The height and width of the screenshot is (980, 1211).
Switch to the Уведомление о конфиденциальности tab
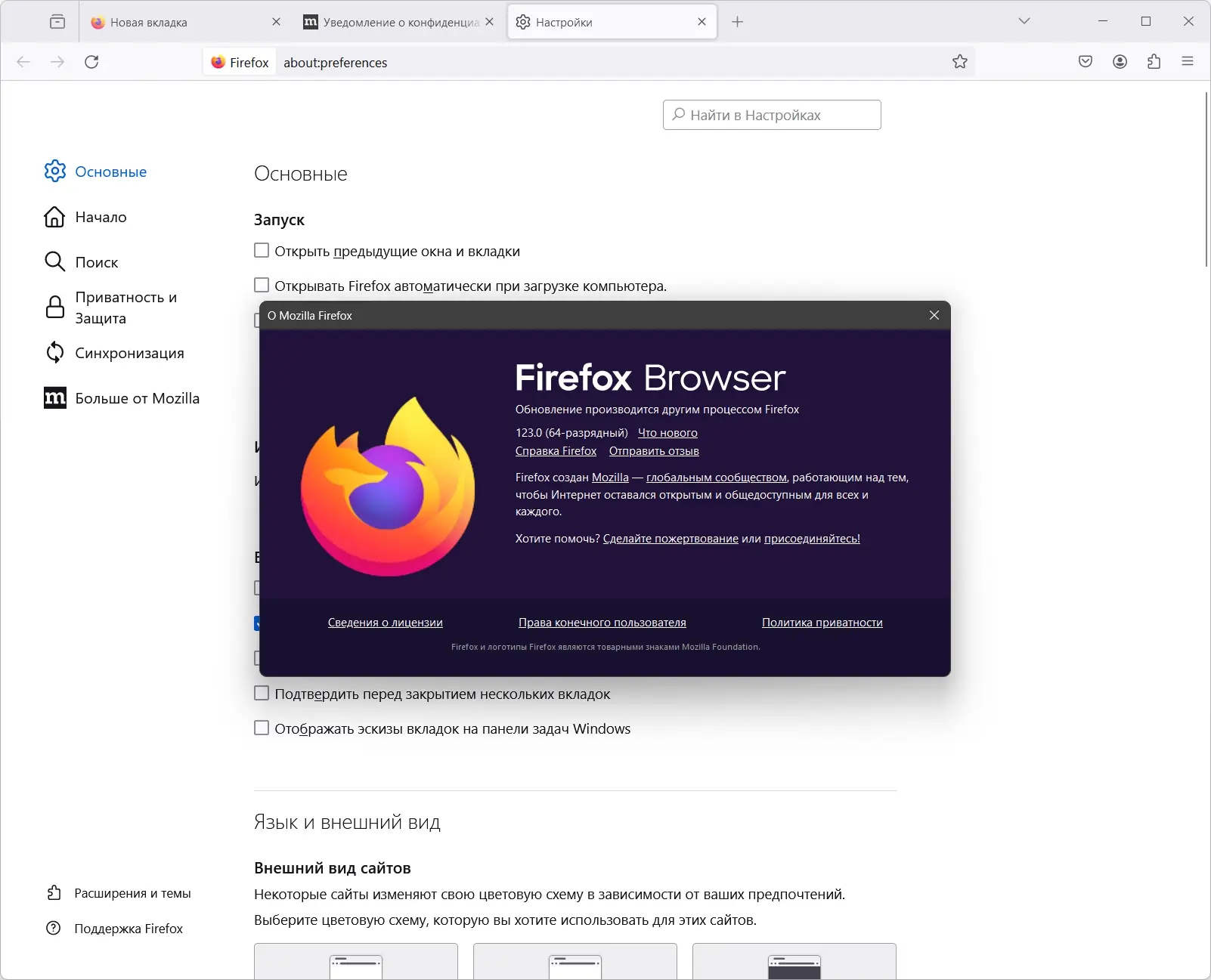(x=399, y=22)
